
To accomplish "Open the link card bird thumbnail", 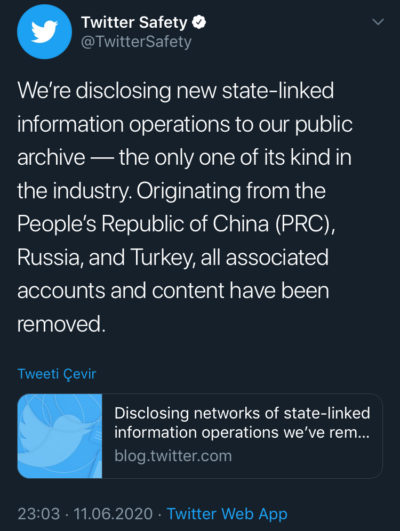I will (60, 436).
